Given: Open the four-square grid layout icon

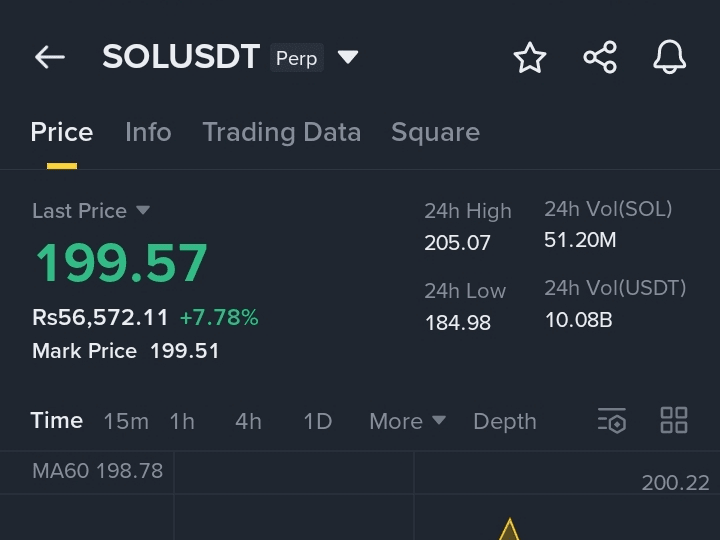Looking at the screenshot, I should point(674,420).
